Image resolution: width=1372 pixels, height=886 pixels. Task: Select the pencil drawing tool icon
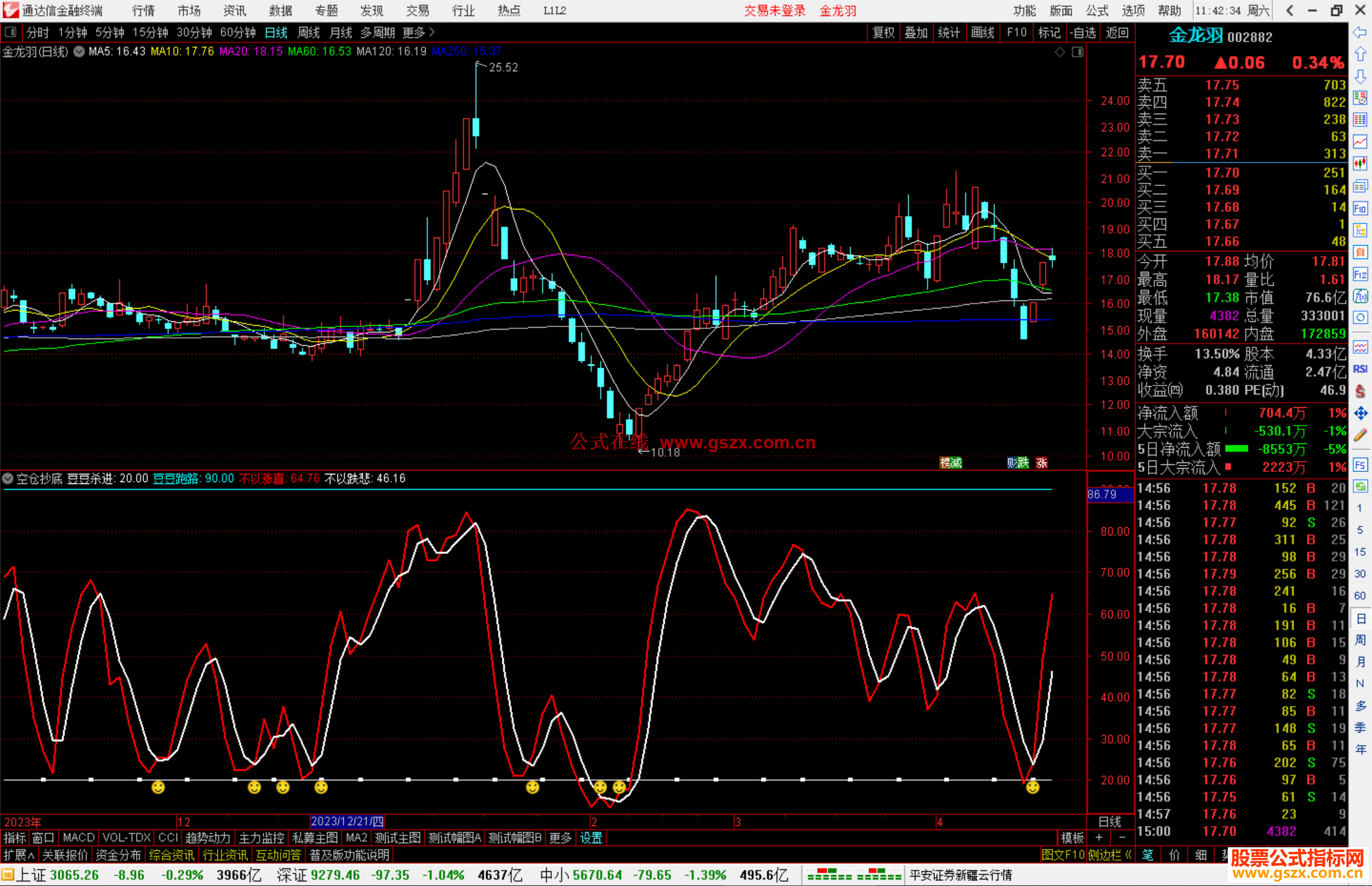1360,435
